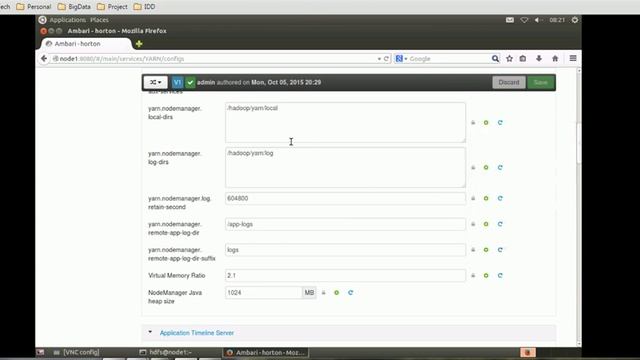Click the green override icon for log.retain-second row
640x360 pixels.
(486, 198)
